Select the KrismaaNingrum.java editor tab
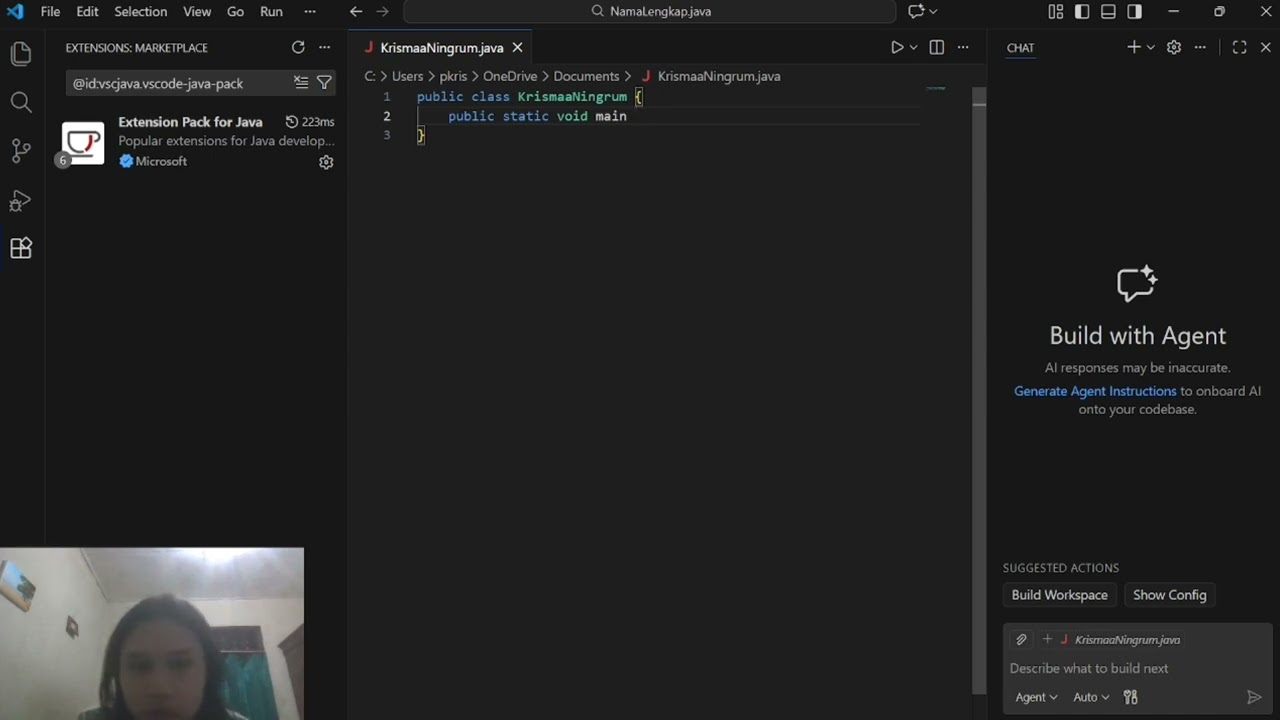Viewport: 1280px width, 720px height. click(x=441, y=47)
